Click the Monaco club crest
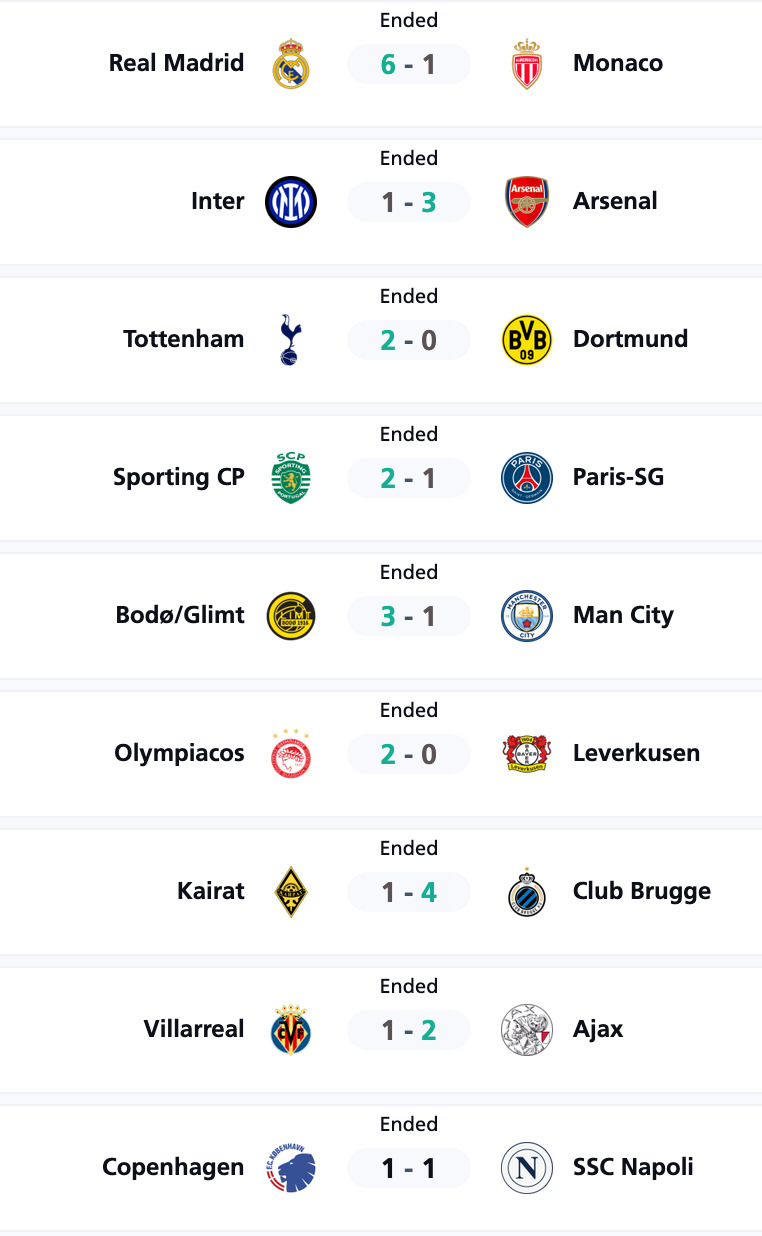This screenshot has width=762, height=1236. pyautogui.click(x=526, y=64)
